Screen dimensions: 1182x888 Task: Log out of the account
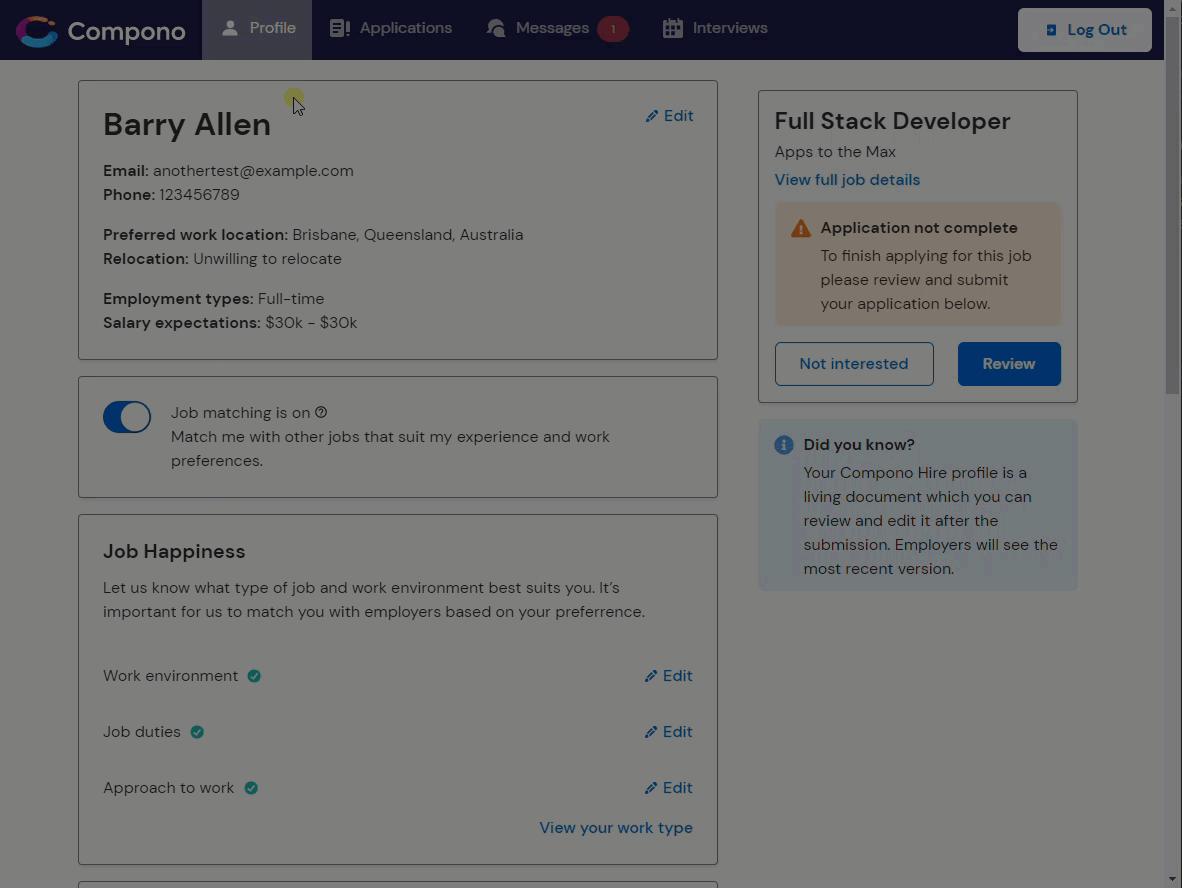(1085, 30)
